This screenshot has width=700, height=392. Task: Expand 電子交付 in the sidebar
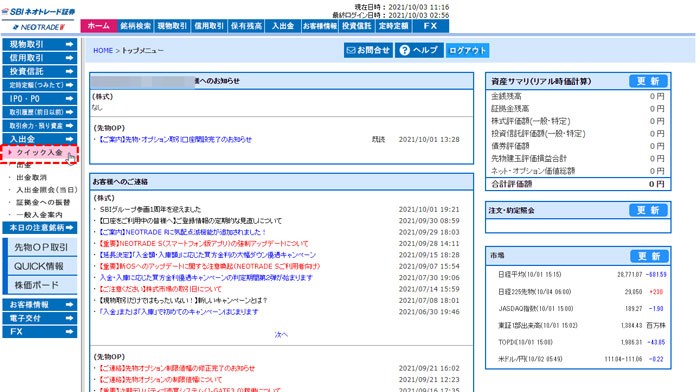[40, 318]
